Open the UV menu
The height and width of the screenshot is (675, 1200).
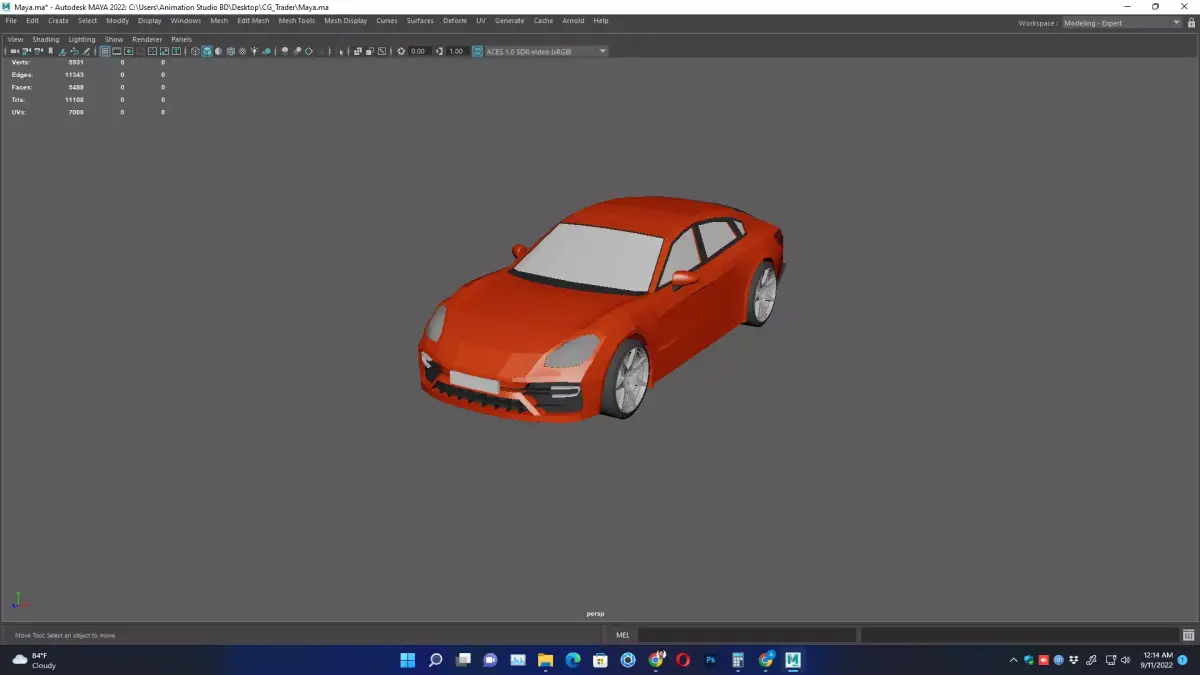[481, 21]
